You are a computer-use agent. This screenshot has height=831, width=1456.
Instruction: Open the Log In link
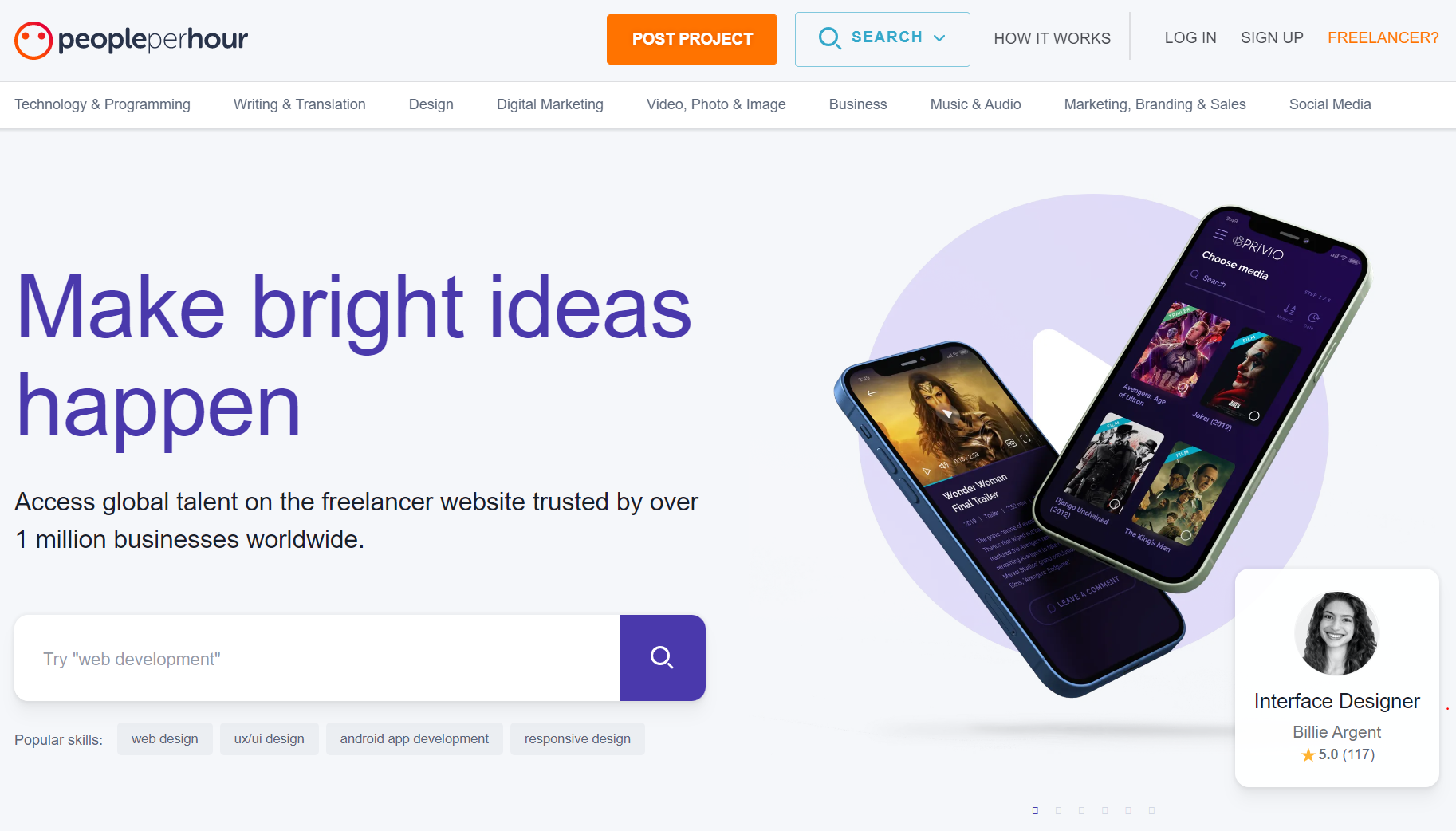tap(1190, 37)
